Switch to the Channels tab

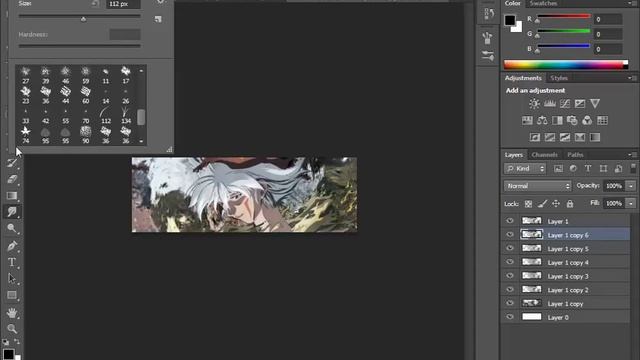[x=544, y=155]
